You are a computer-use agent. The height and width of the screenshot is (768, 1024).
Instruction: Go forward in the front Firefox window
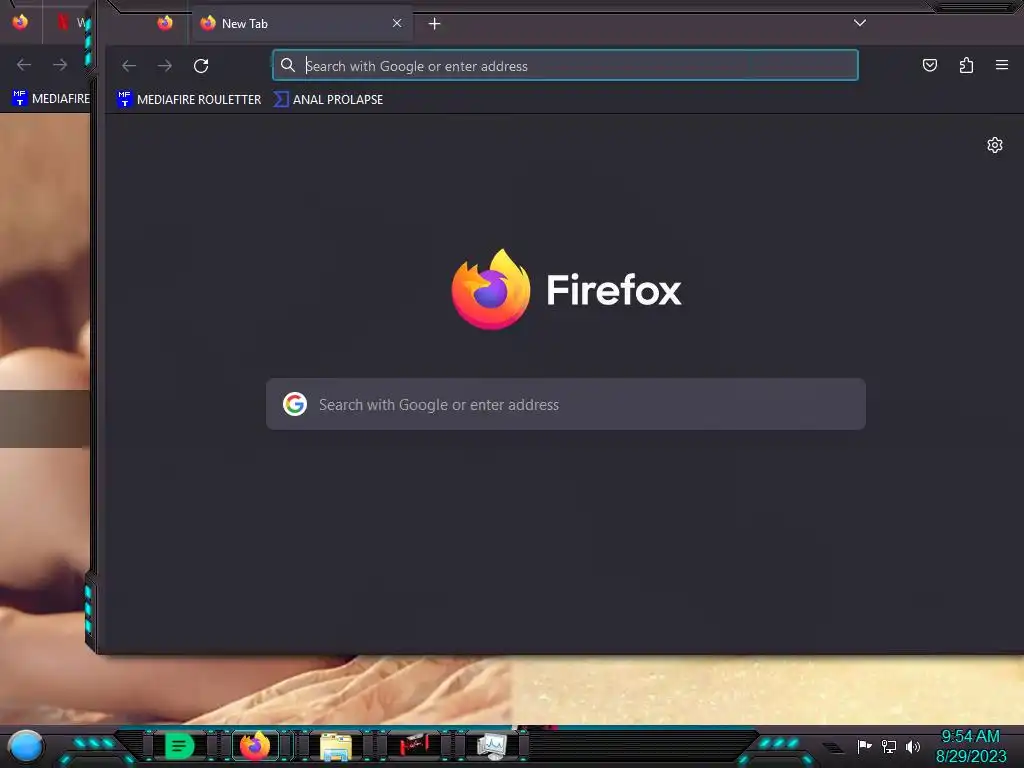coord(165,65)
